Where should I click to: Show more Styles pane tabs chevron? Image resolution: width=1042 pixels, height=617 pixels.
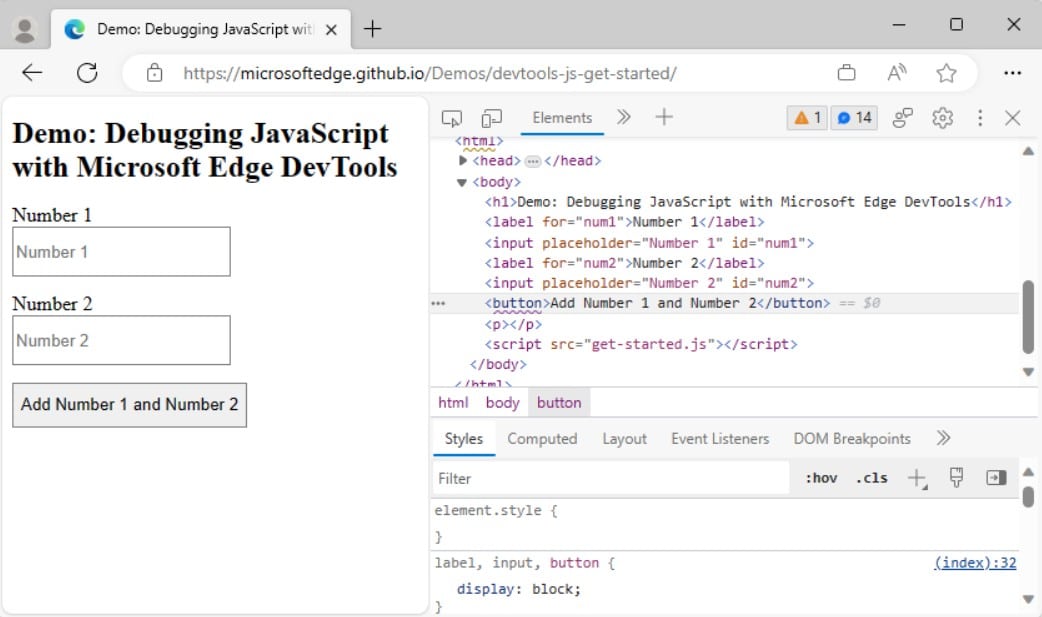click(x=943, y=438)
